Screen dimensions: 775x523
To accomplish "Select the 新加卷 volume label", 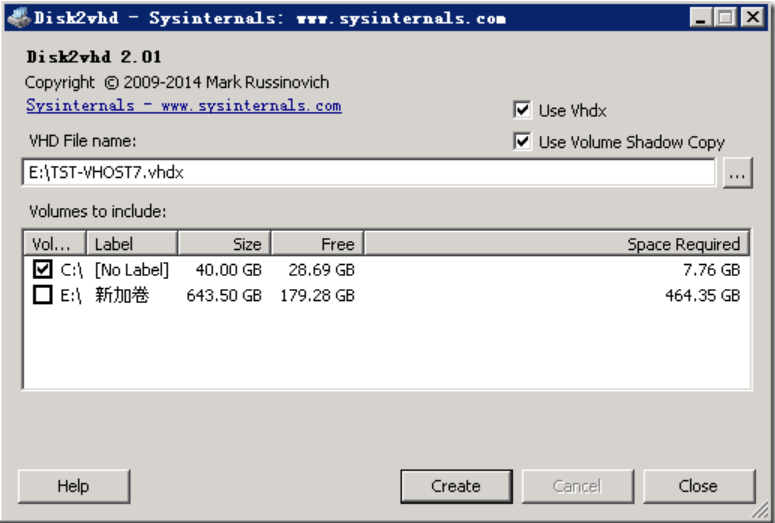I will 122,295.
